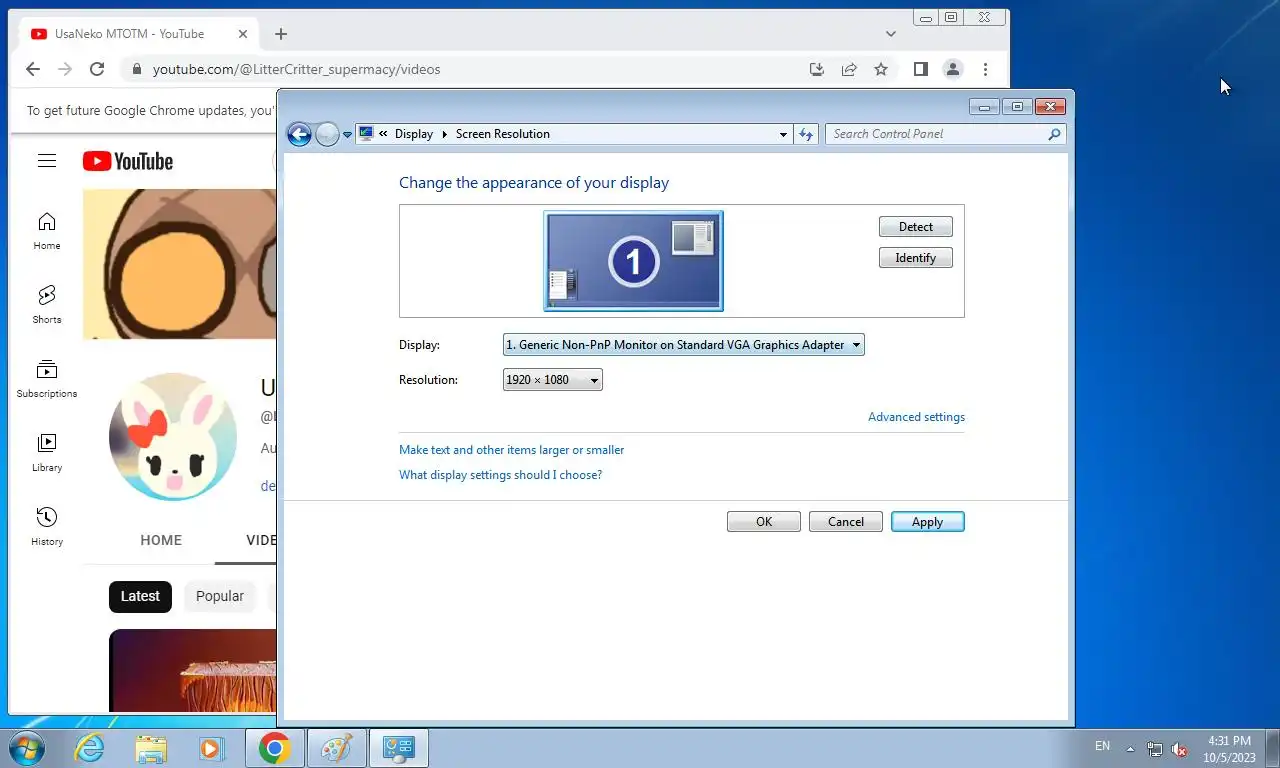Reload the YouTube page in Chrome
Viewport: 1280px width, 768px height.
[97, 69]
